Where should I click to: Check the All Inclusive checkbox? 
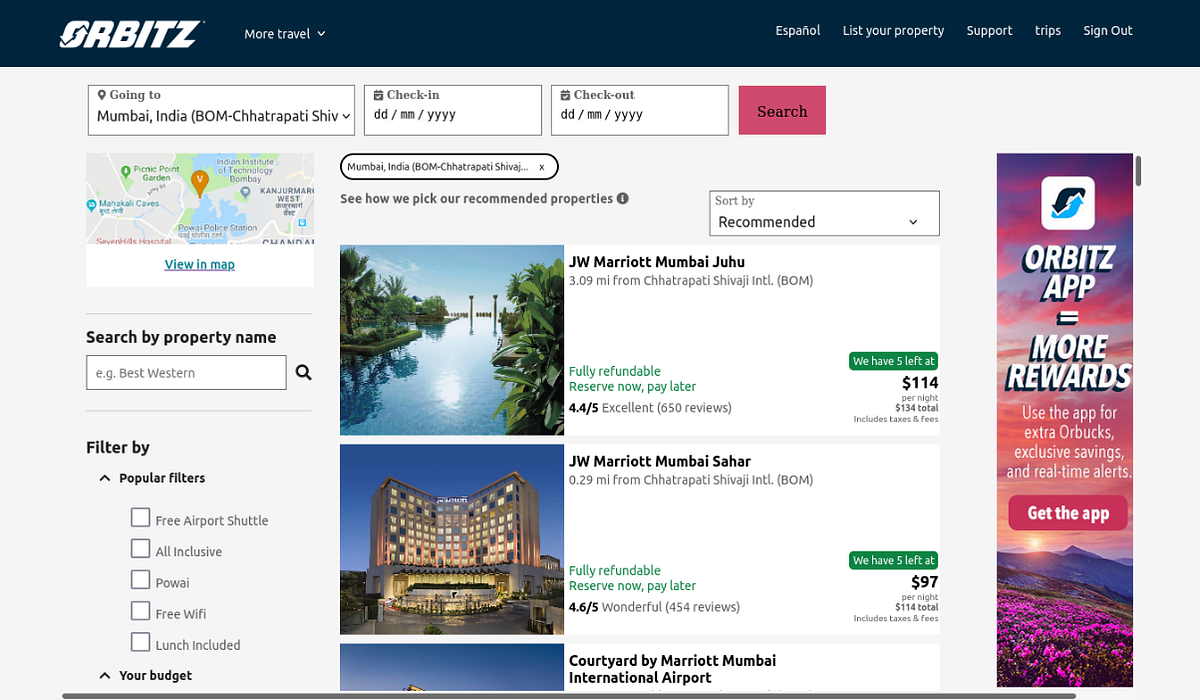pyautogui.click(x=141, y=549)
